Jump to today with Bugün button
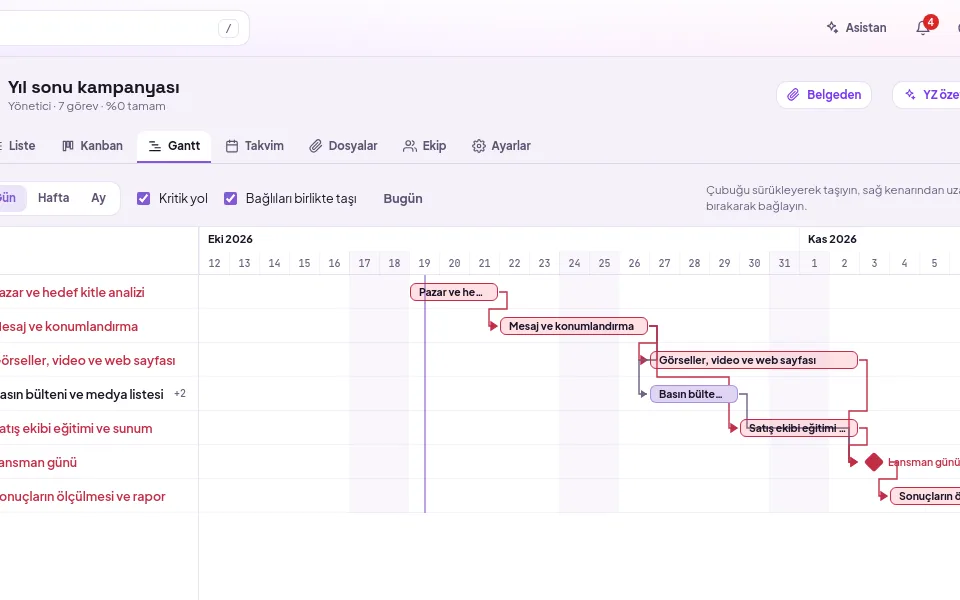The image size is (960, 600). pyautogui.click(x=403, y=198)
